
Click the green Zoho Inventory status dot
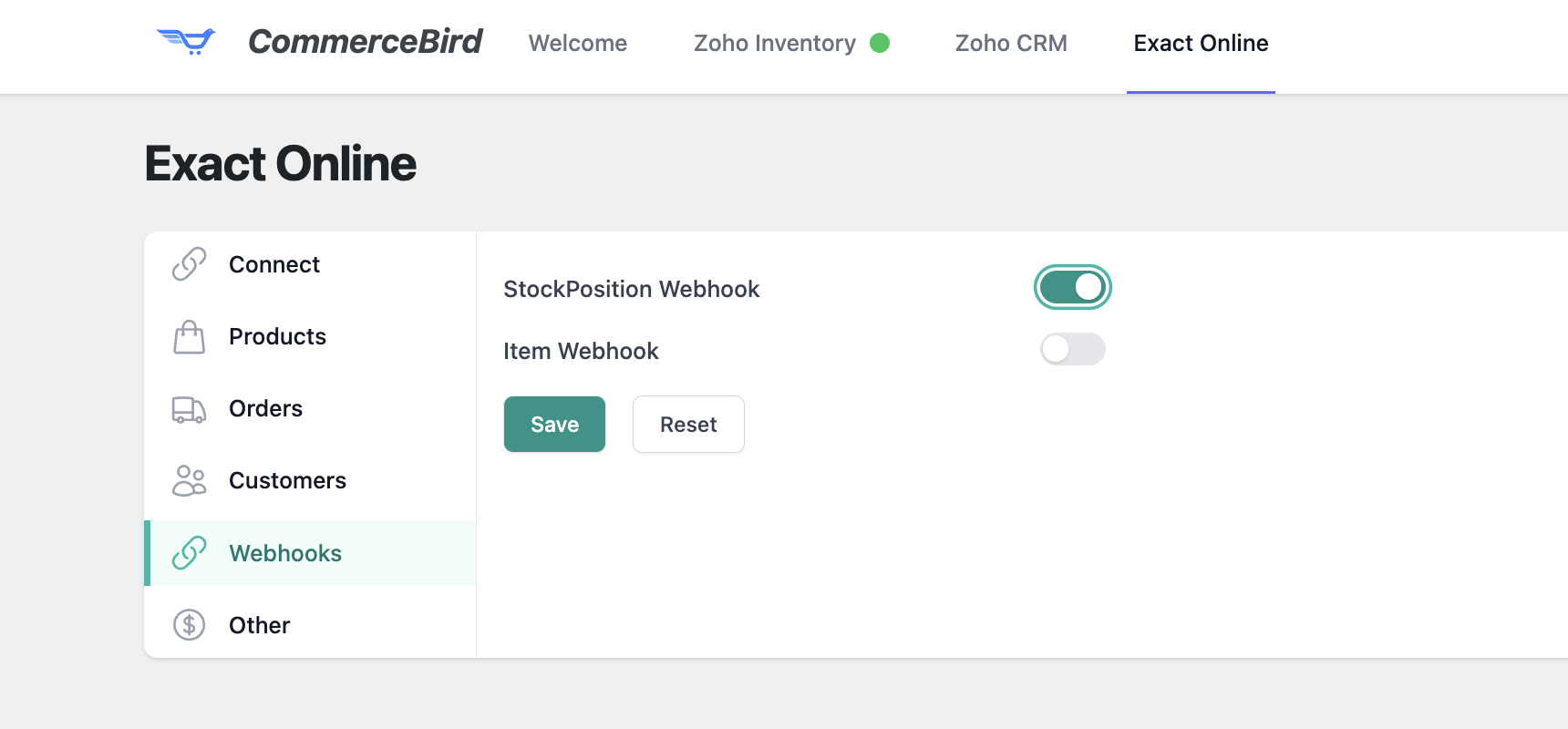[880, 43]
